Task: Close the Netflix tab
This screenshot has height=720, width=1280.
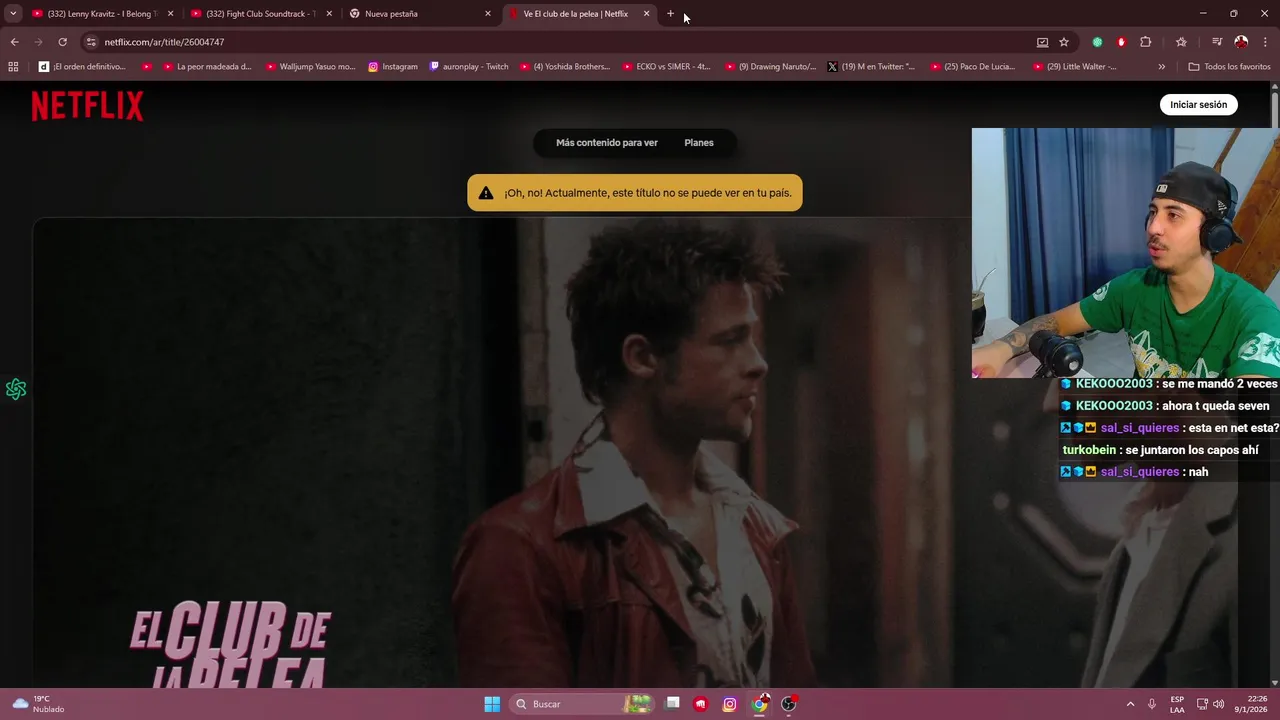Action: [647, 14]
